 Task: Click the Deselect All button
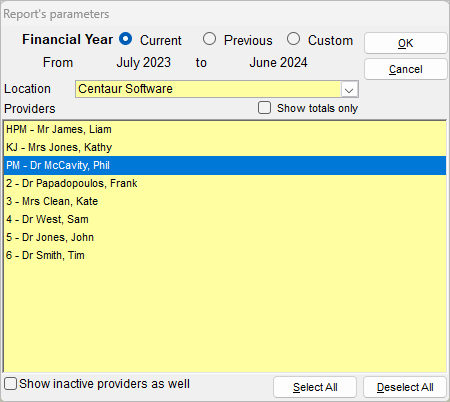[405, 387]
